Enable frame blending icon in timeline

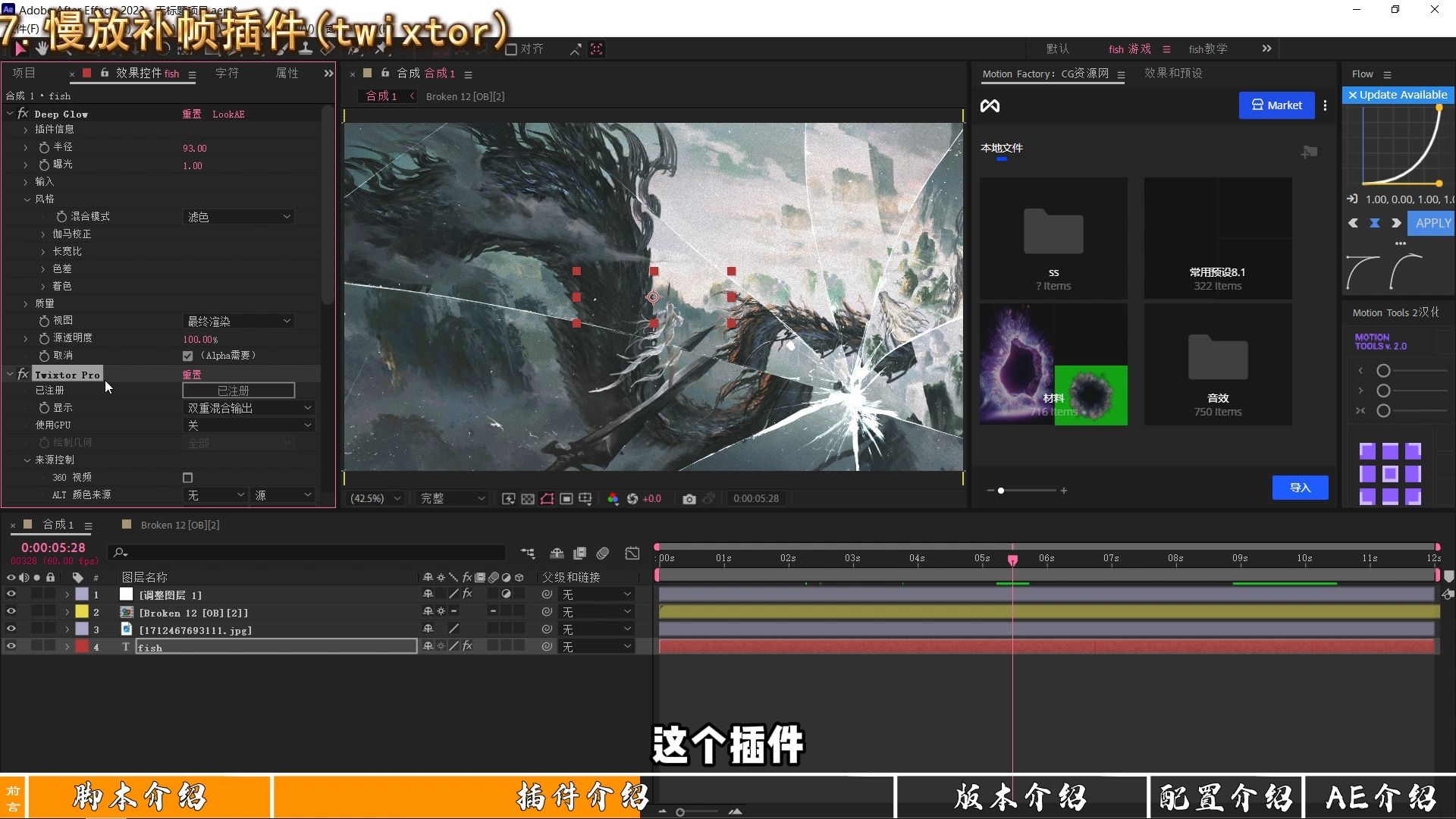pos(580,554)
